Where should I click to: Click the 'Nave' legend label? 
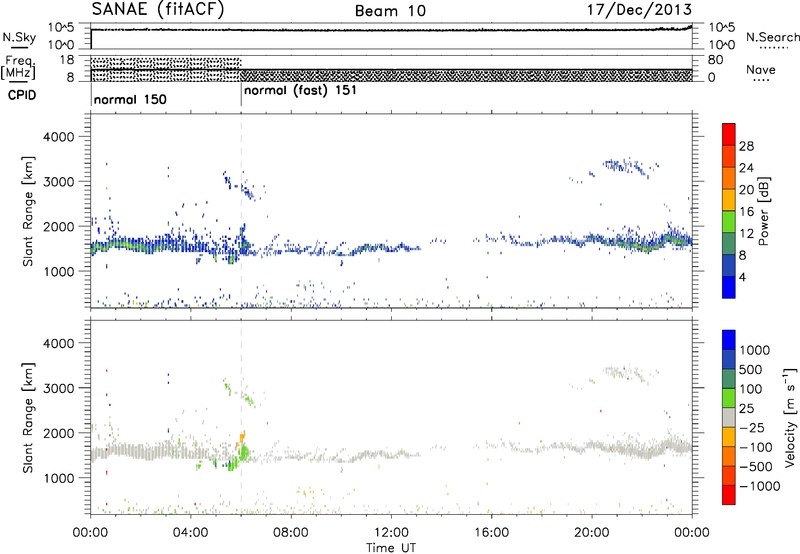click(761, 69)
